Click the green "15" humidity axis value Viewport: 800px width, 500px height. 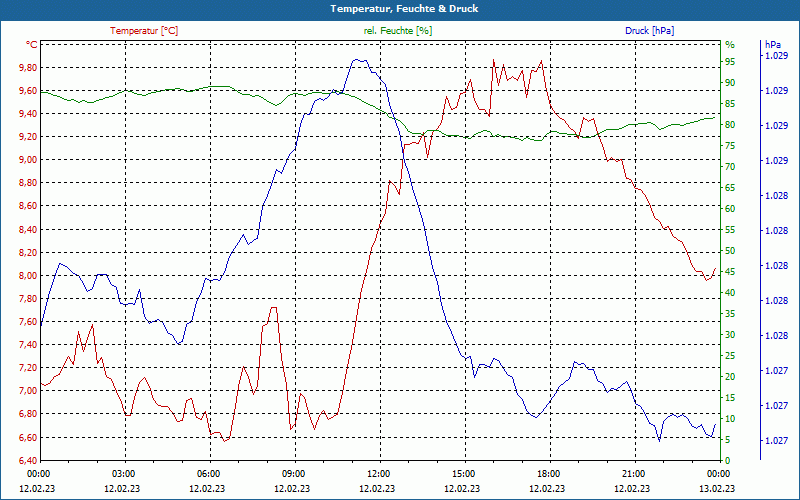[x=730, y=398]
